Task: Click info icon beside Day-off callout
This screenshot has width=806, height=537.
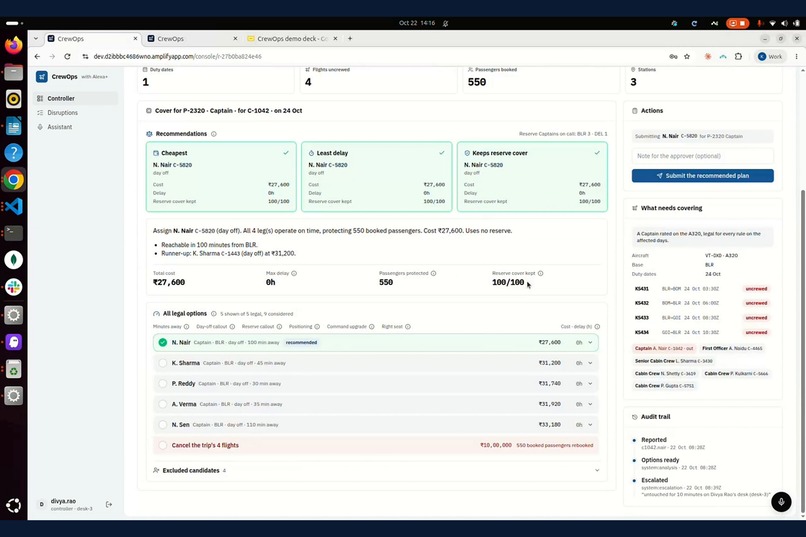Action: click(x=232, y=327)
